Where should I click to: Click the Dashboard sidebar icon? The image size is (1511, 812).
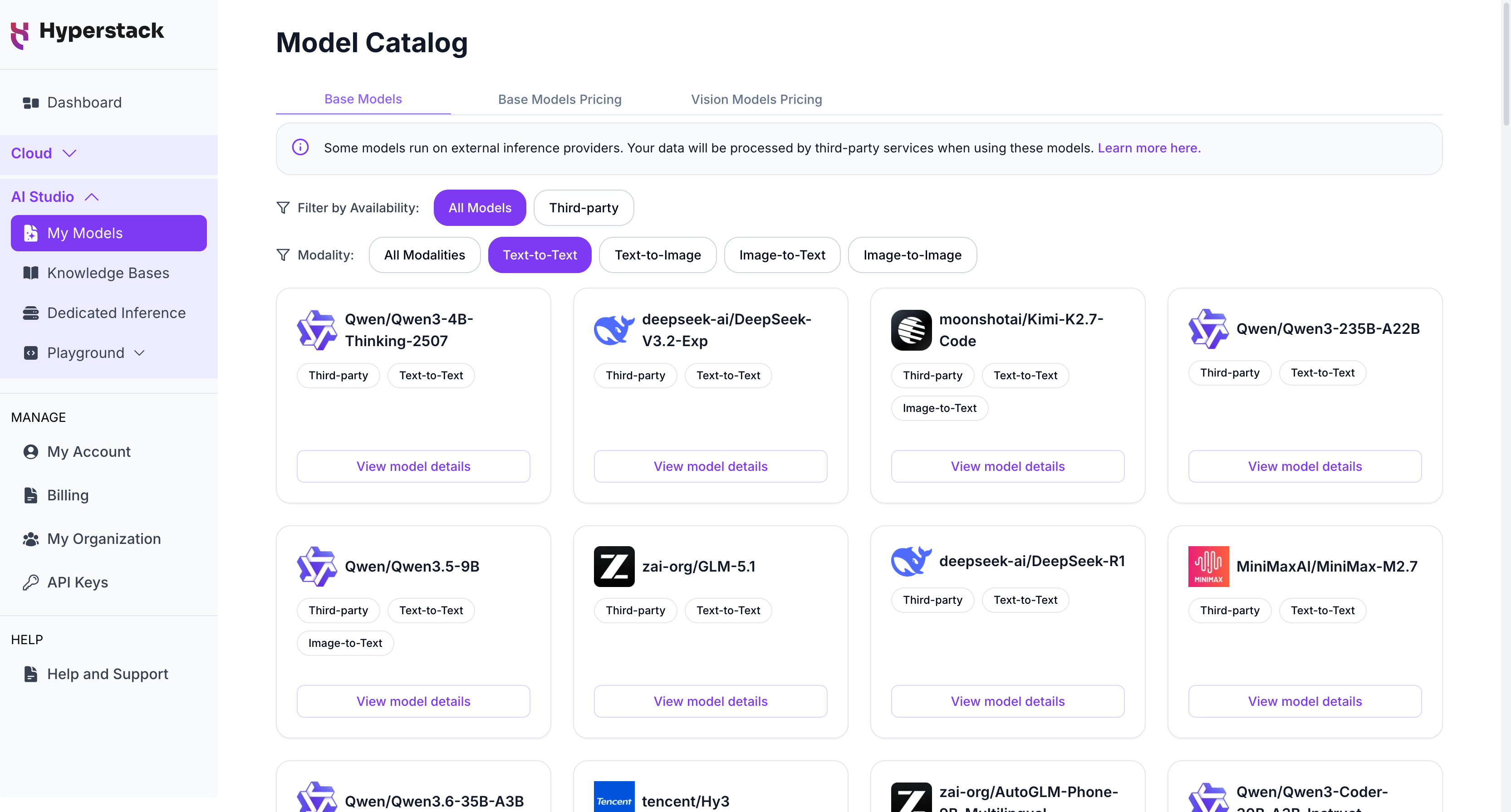tap(30, 103)
